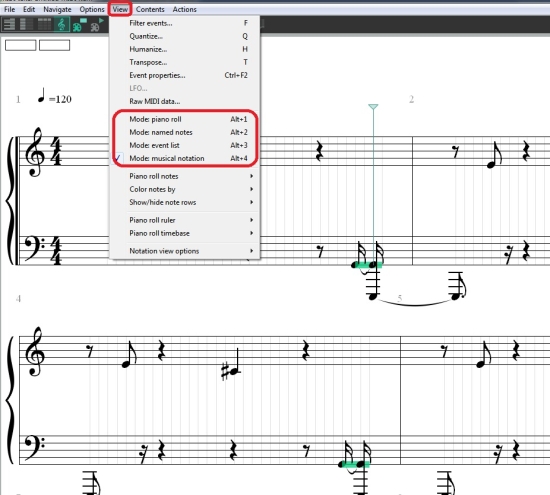
Task: Click the piano roll mode toolbar icon
Action: [9, 24]
